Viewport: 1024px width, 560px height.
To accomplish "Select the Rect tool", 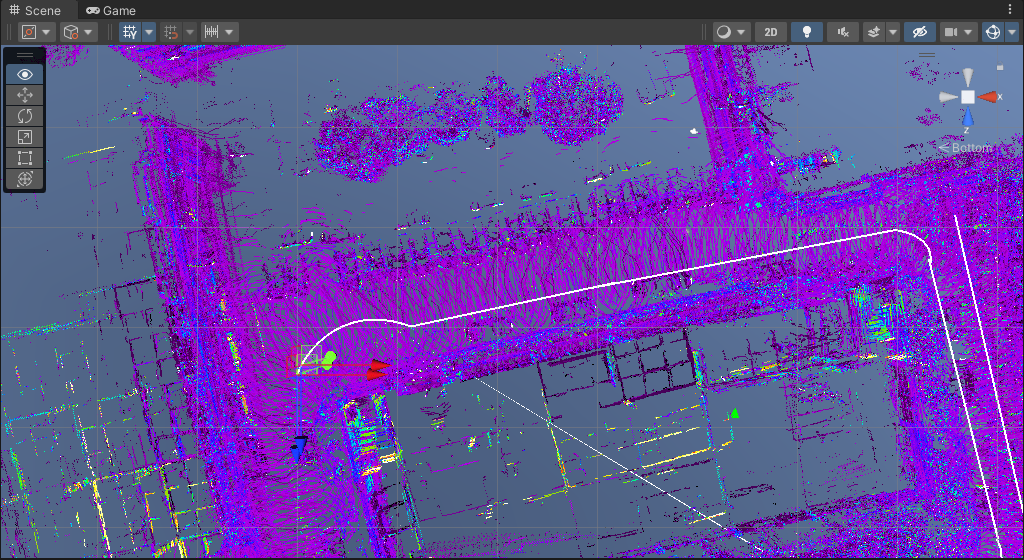I will (x=25, y=158).
